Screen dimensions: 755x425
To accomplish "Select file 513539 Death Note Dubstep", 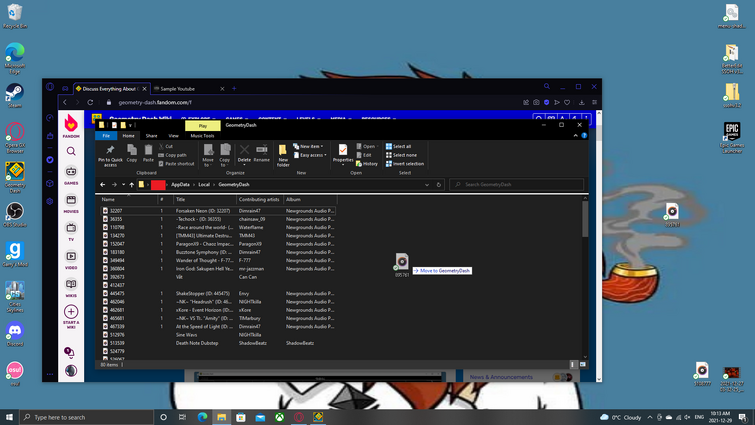I will click(x=218, y=343).
